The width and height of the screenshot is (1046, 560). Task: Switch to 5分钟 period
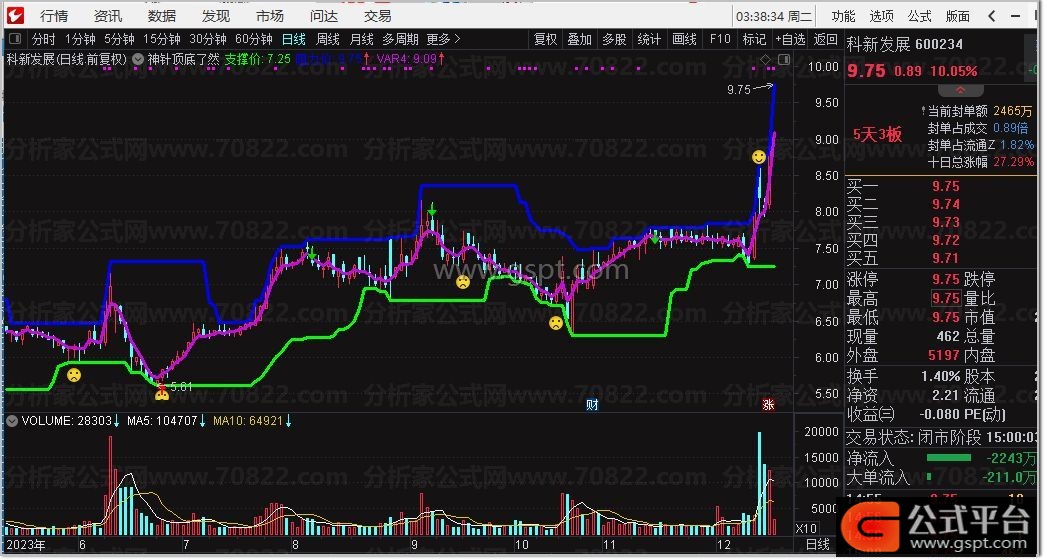(119, 39)
